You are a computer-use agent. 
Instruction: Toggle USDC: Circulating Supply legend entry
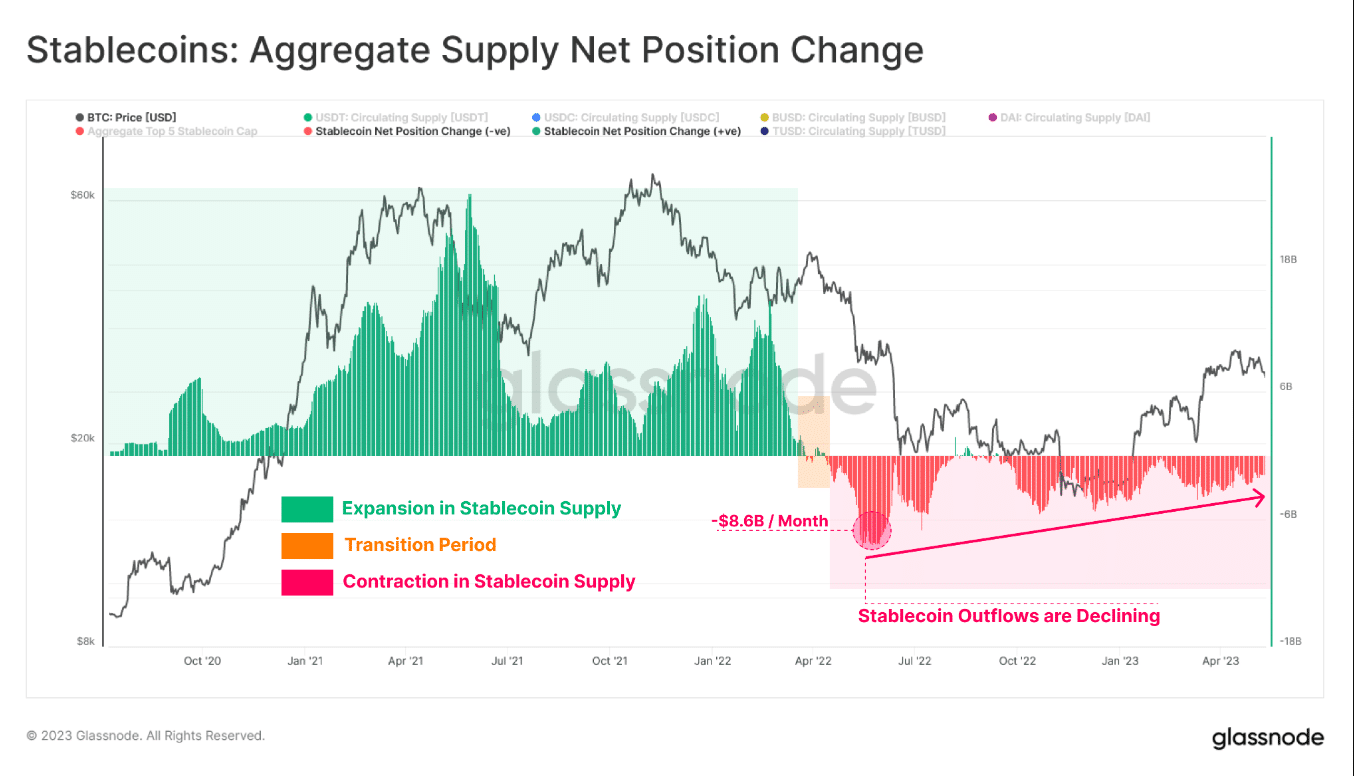tap(626, 118)
